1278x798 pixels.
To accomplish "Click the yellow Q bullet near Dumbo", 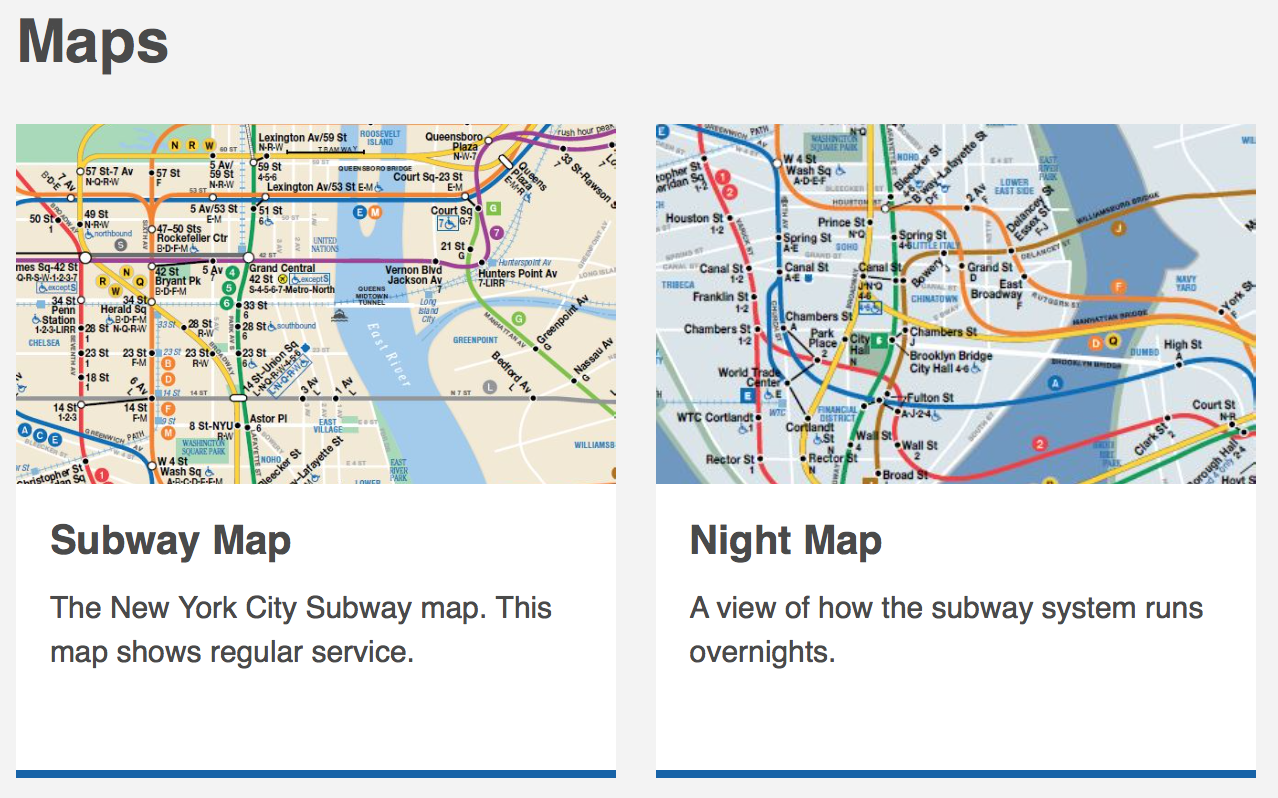I will click(x=1113, y=341).
